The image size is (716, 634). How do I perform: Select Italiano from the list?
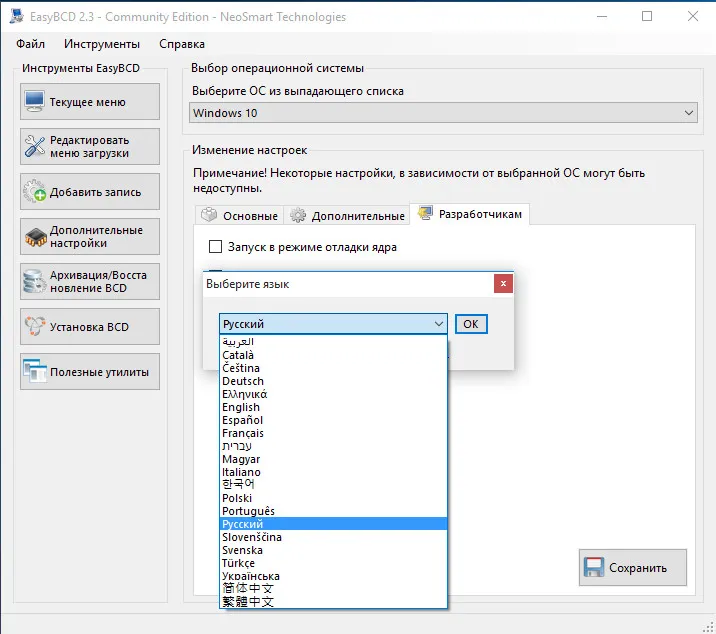(x=333, y=472)
